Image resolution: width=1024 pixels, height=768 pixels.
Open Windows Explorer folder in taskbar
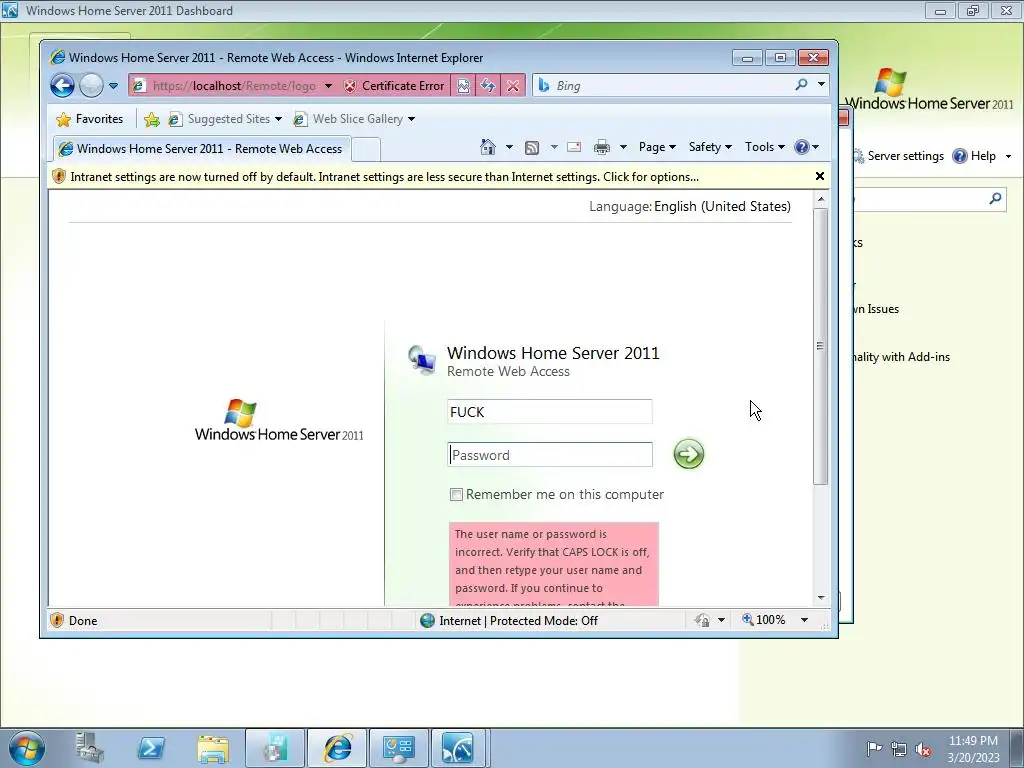coord(213,748)
